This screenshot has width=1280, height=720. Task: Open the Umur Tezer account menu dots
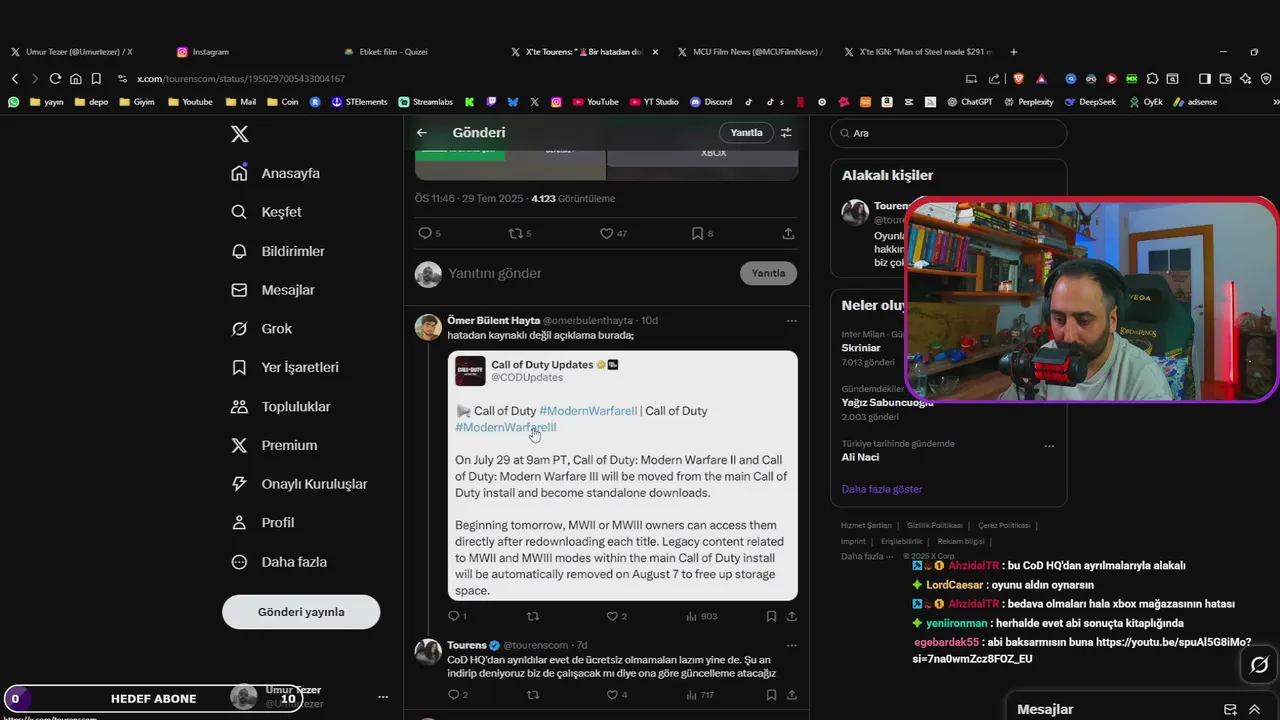click(x=382, y=696)
